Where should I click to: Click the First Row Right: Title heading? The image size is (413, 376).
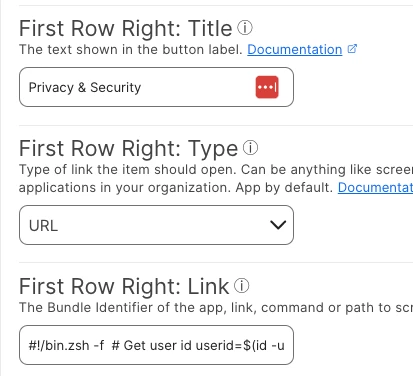(126, 28)
